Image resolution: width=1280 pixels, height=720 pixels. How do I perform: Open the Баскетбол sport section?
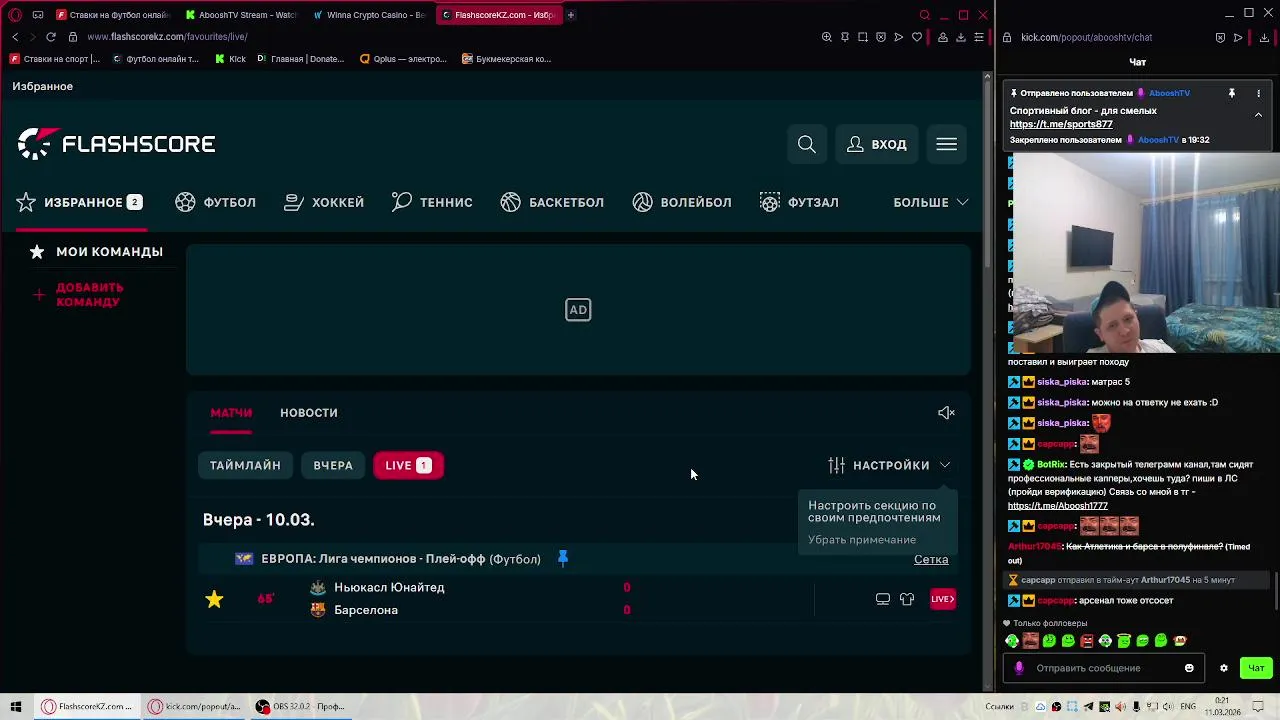point(552,202)
